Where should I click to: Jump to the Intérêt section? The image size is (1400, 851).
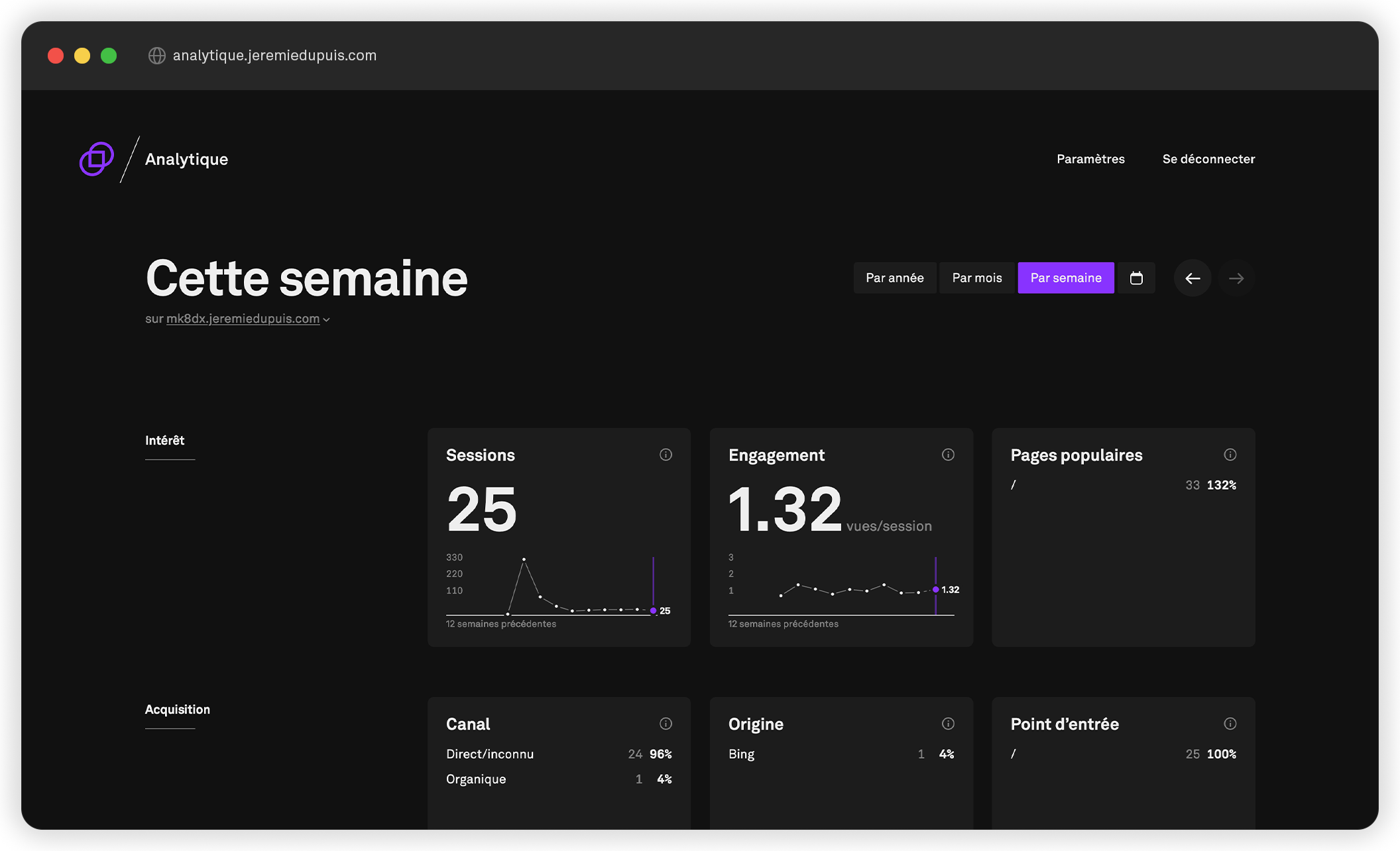coord(164,441)
